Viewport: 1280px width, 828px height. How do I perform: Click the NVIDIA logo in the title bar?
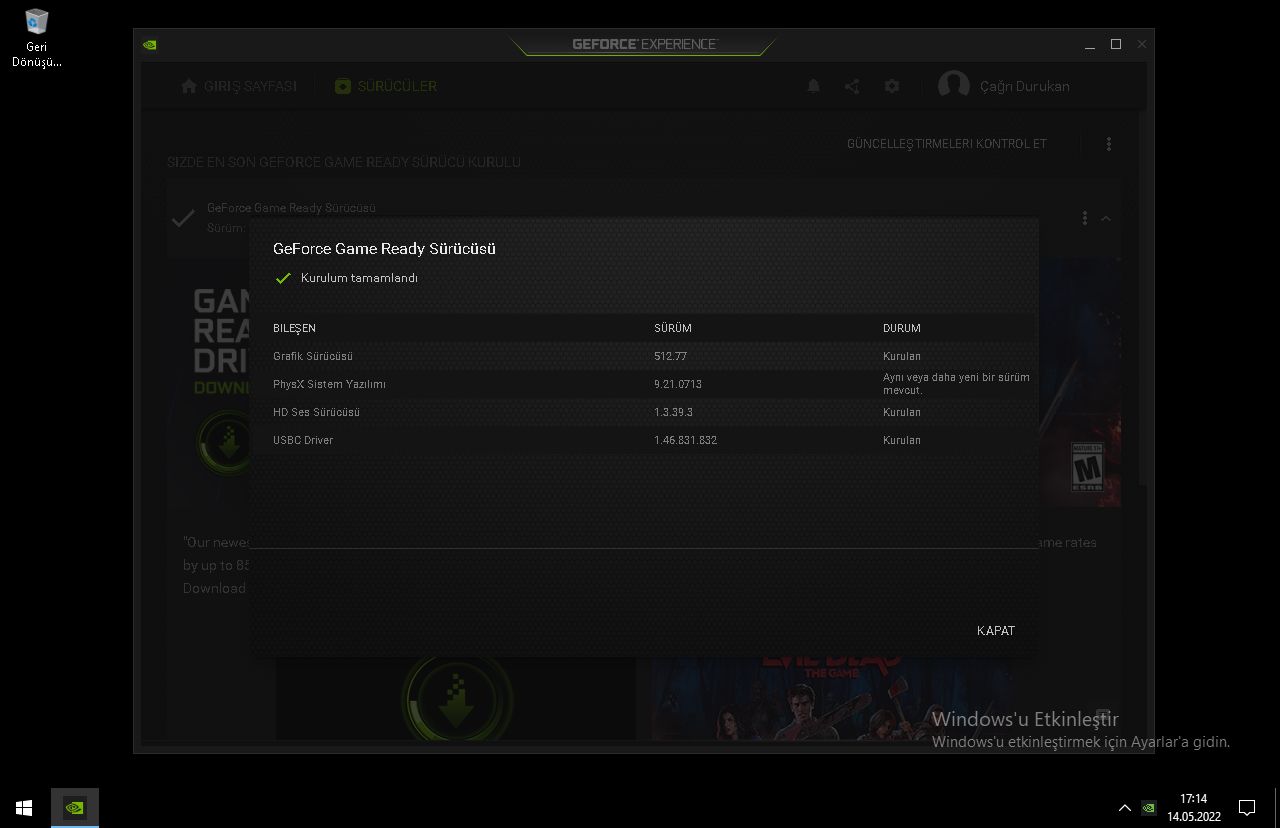[150, 44]
